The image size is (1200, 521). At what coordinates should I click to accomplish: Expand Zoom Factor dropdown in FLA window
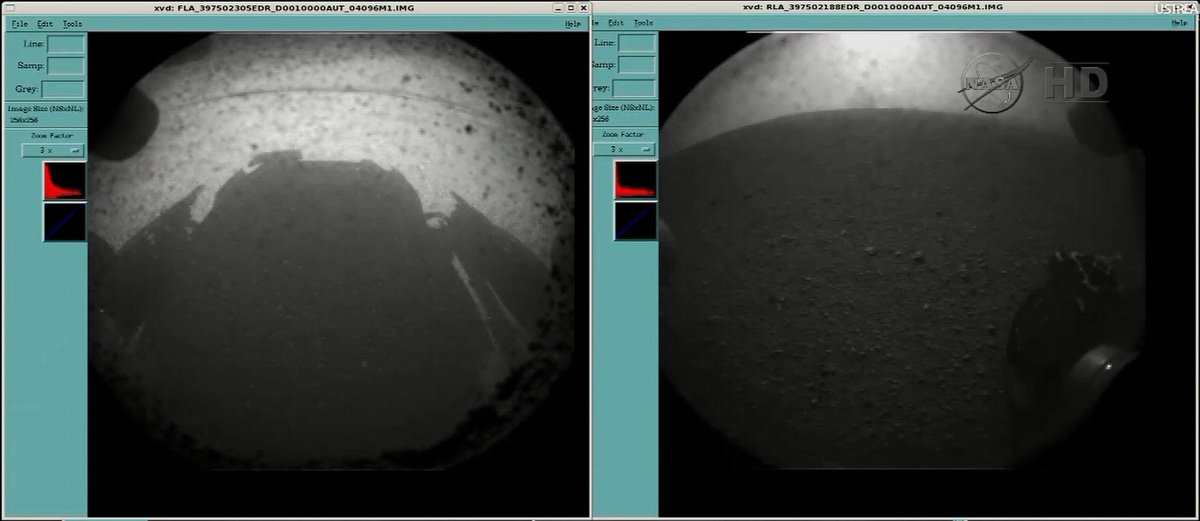coord(53,150)
